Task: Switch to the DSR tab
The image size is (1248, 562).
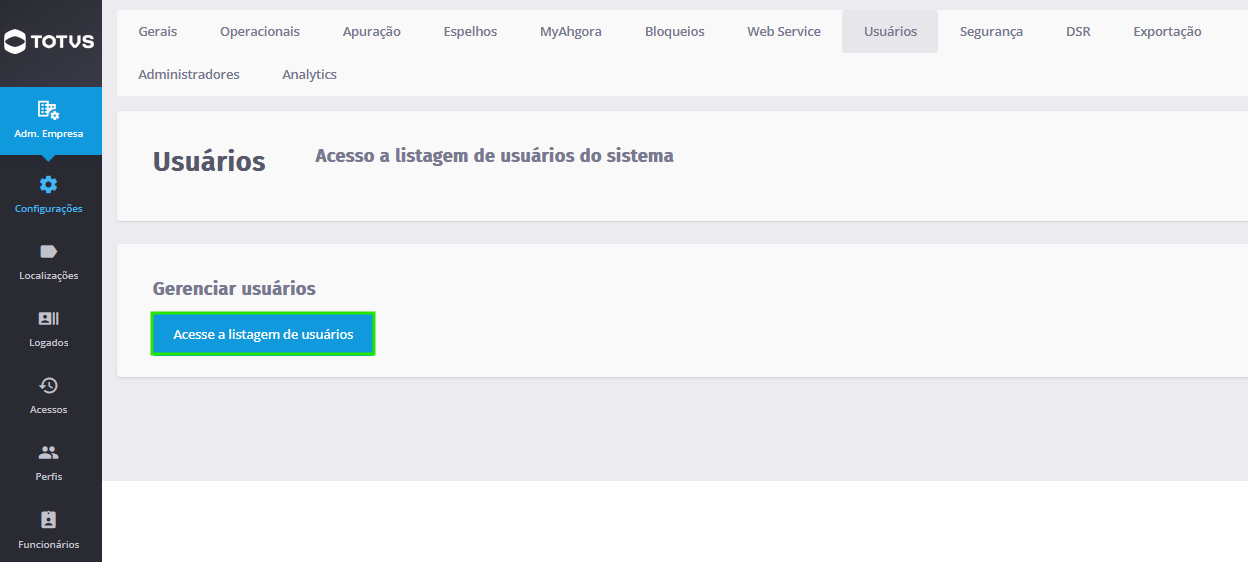Action: click(x=1078, y=31)
